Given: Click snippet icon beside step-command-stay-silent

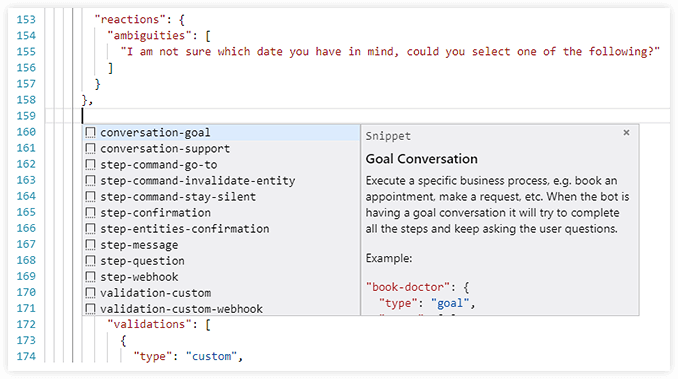Looking at the screenshot, I should (90, 197).
